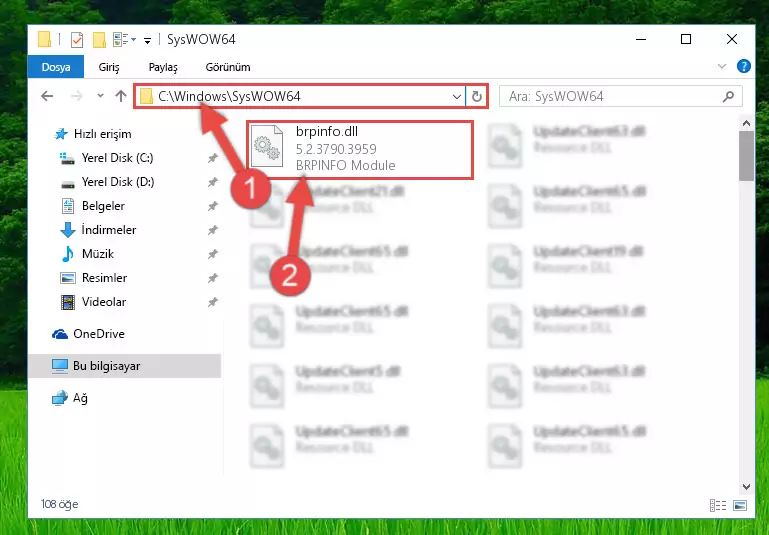The width and height of the screenshot is (769, 535).
Task: Select OneDrive in the navigation pane
Action: click(x=99, y=334)
